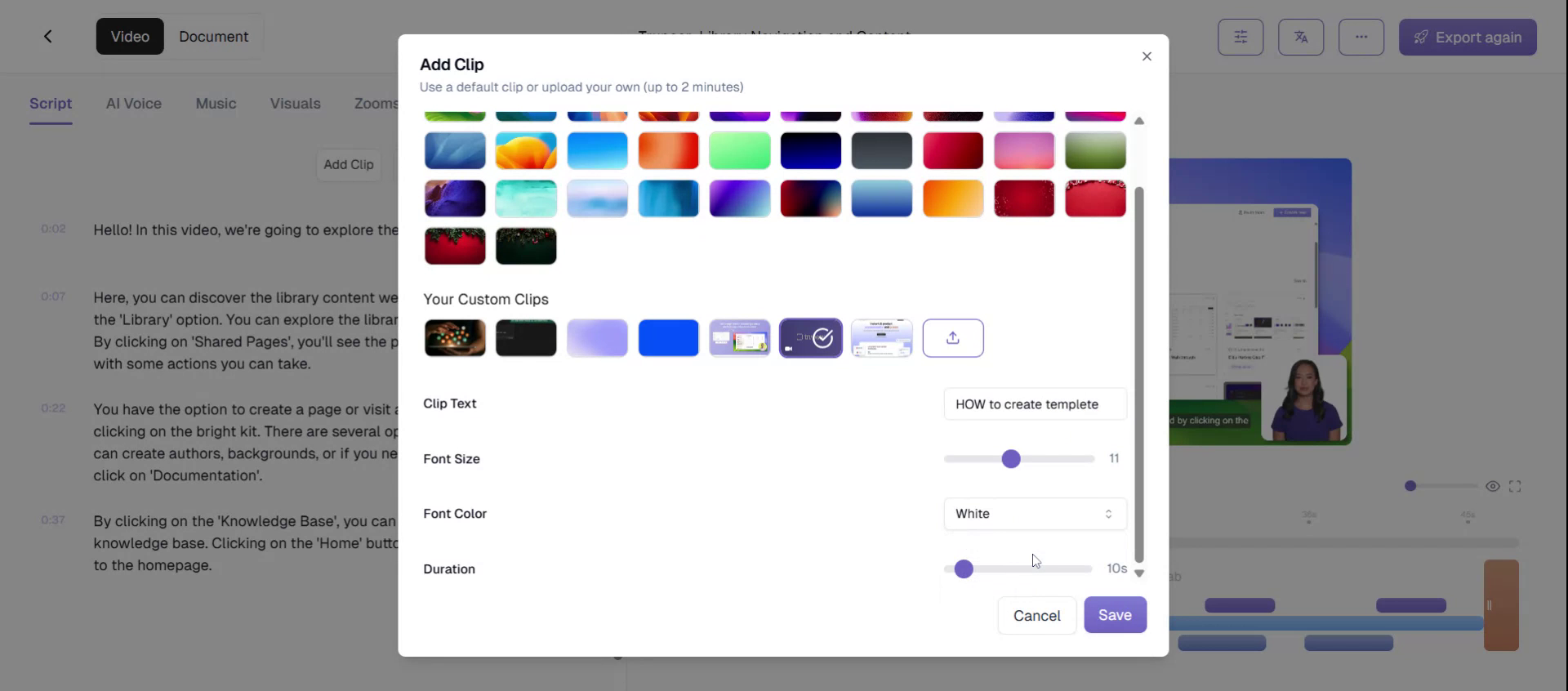The image size is (1568, 691).
Task: Toggle the preview eye icon
Action: [x=1493, y=486]
